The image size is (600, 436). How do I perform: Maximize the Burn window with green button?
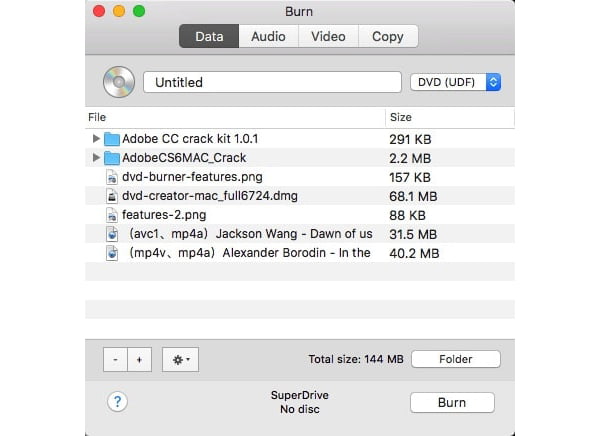point(139,11)
